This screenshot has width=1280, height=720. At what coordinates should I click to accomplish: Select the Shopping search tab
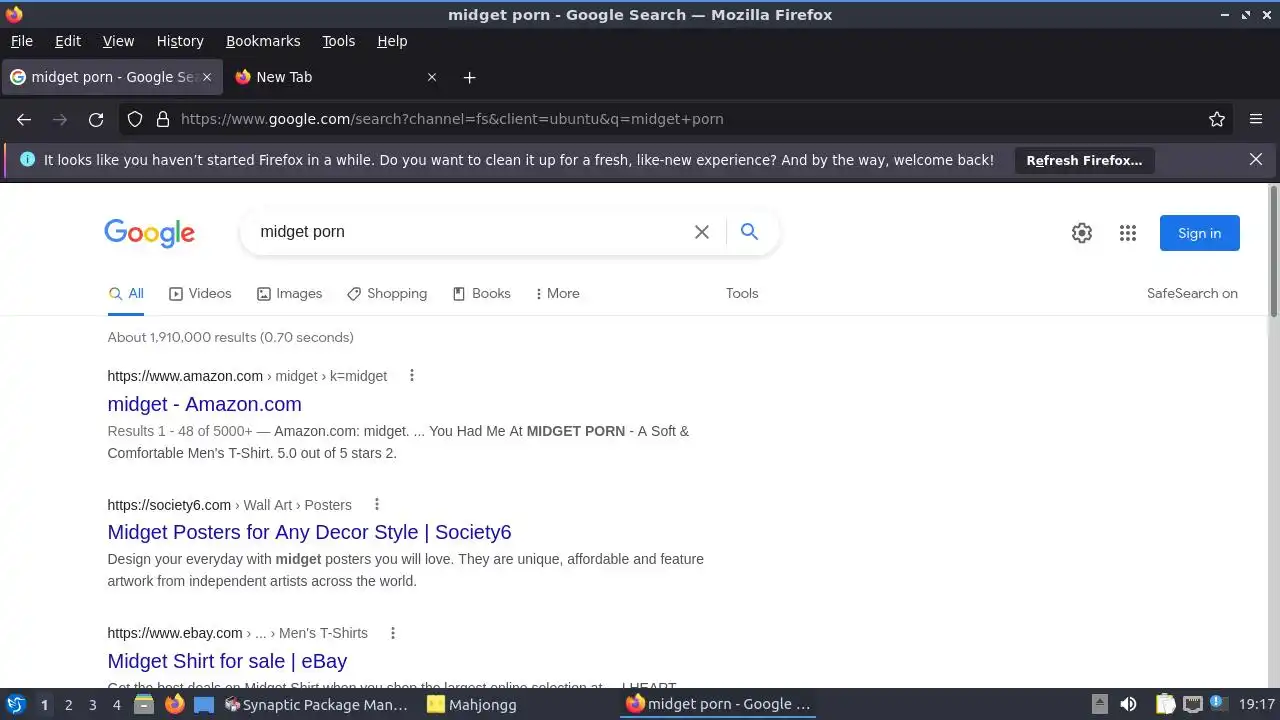(x=387, y=293)
